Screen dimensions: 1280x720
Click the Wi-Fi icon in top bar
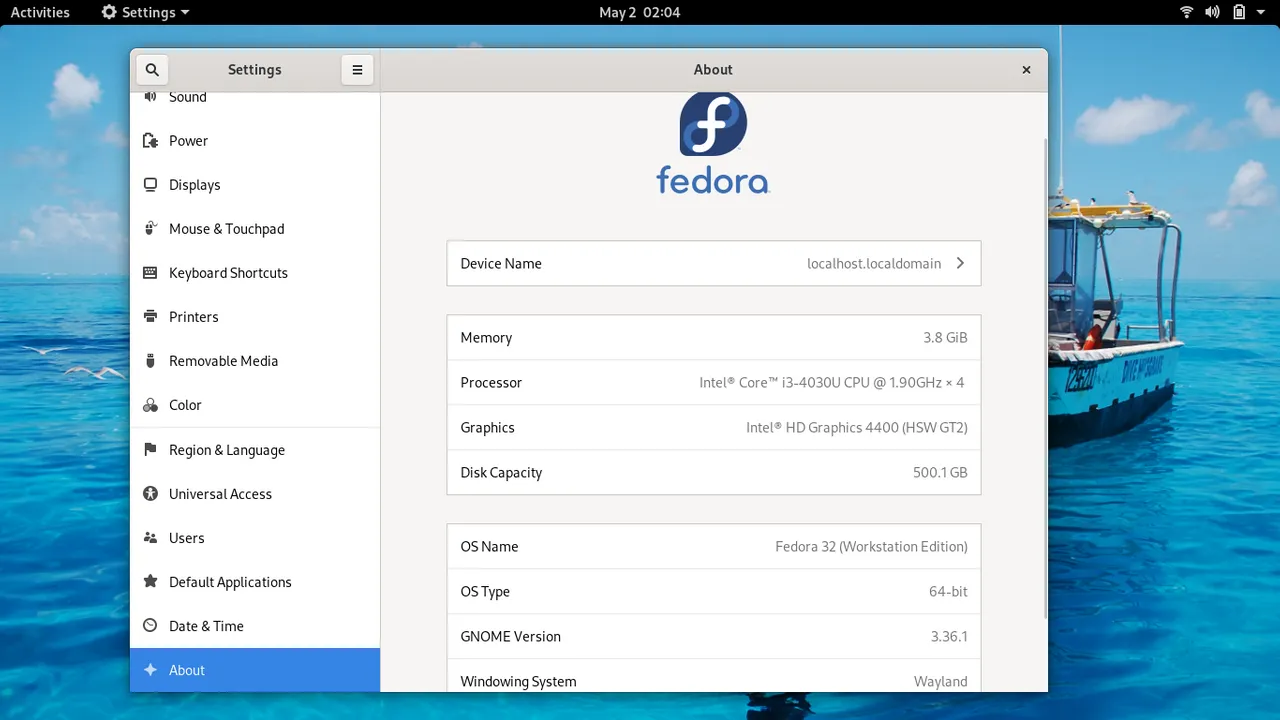tap(1187, 12)
